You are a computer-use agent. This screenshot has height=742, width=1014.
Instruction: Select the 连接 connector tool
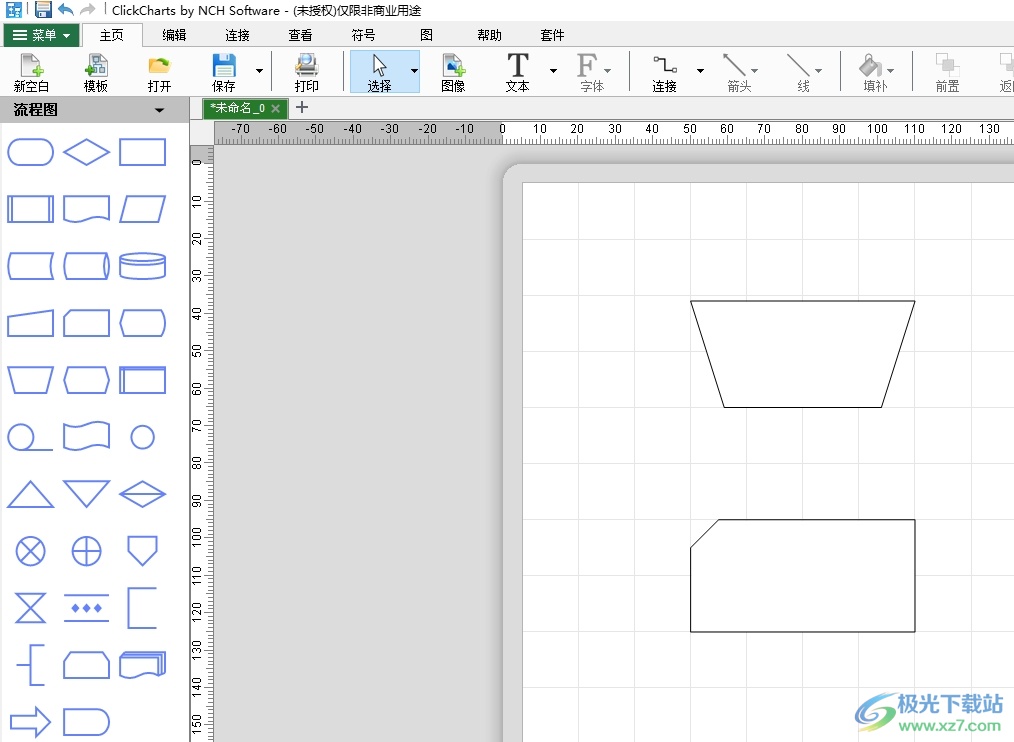(664, 72)
